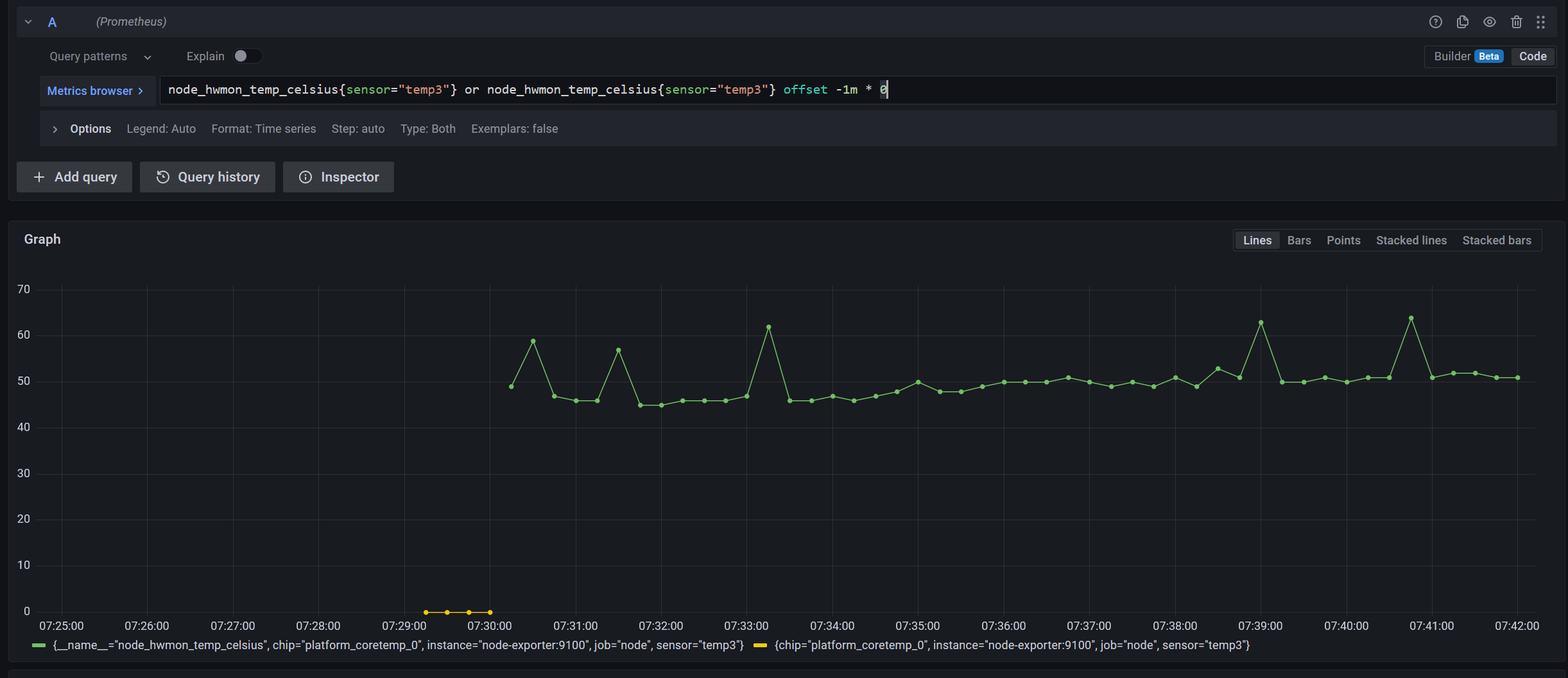Viewport: 1568px width, 678px height.
Task: Open the Query patterns dropdown
Action: point(99,56)
